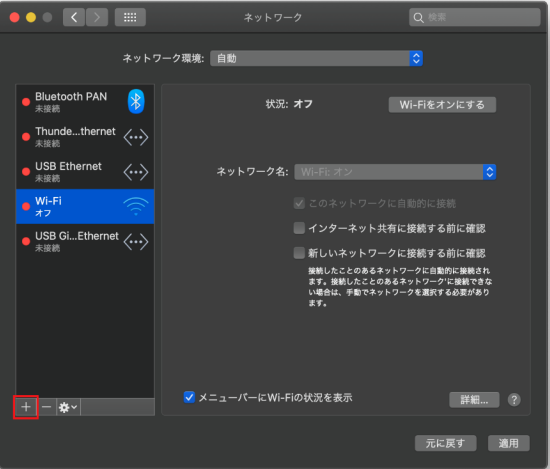This screenshot has width=550, height=469.
Task: Select USB Gigabit Ethernet service in list
Action: pos(85,241)
